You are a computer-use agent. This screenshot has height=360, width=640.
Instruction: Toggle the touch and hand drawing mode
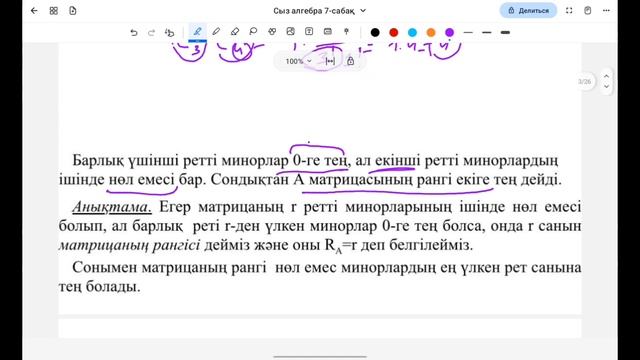click(169, 32)
